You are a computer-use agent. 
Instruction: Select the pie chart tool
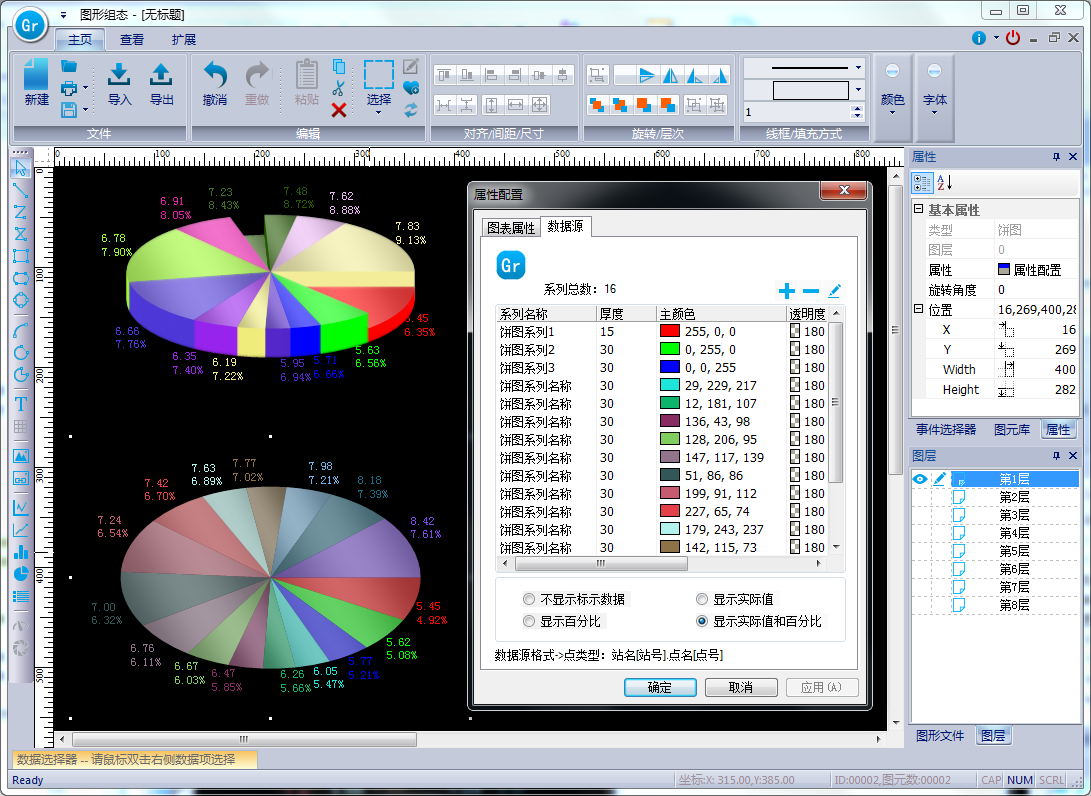tap(21, 574)
